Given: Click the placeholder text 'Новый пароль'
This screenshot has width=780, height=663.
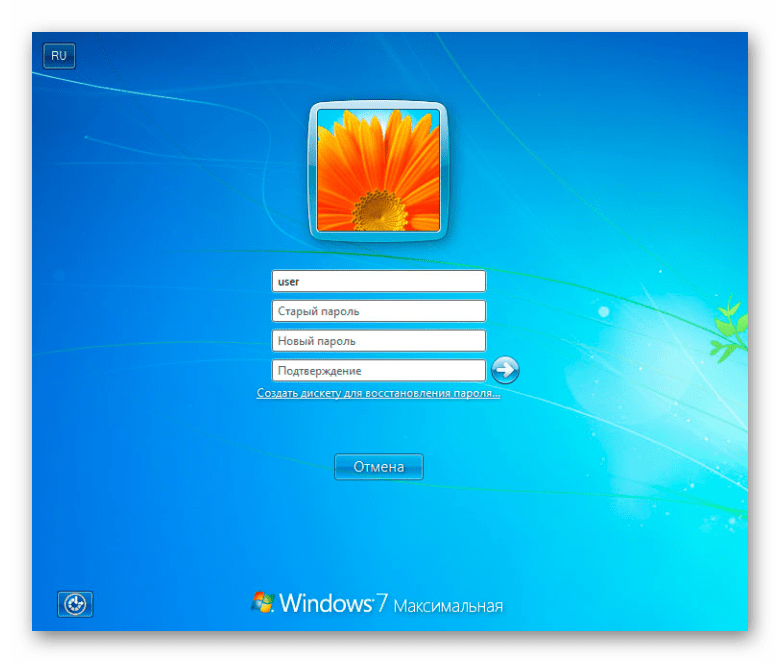Looking at the screenshot, I should (316, 341).
